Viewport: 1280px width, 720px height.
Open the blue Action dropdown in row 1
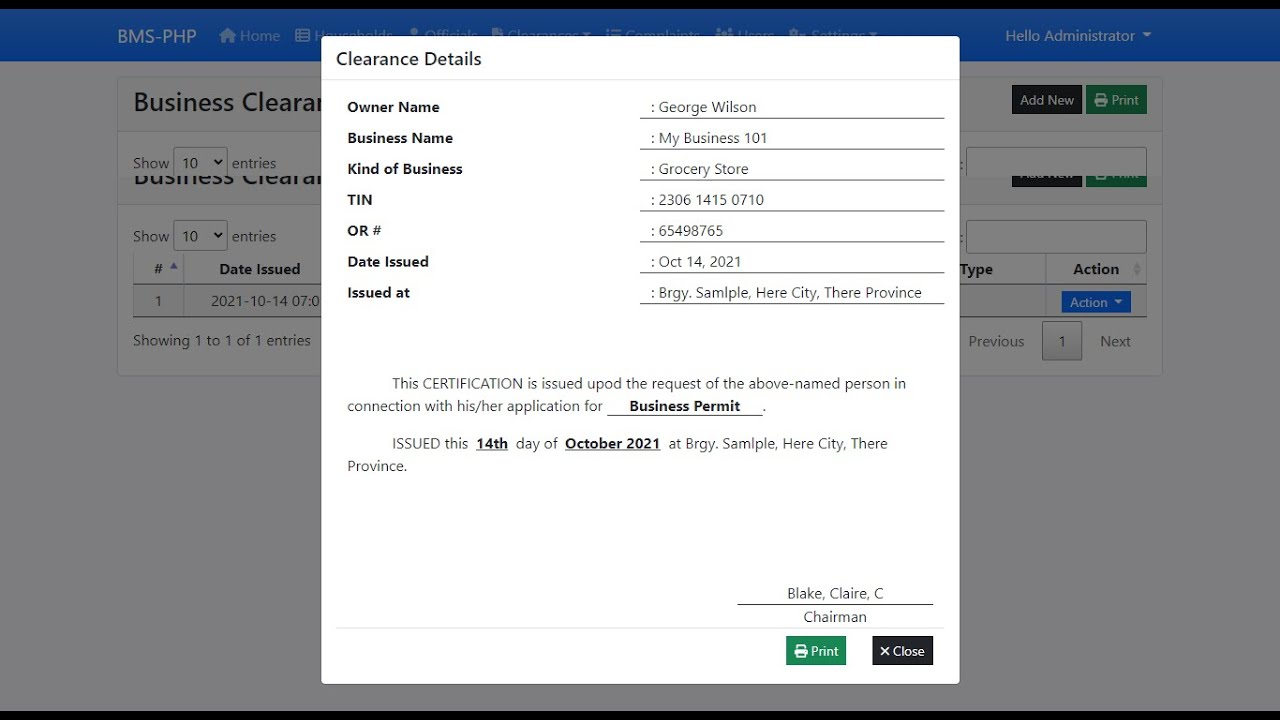(1096, 302)
